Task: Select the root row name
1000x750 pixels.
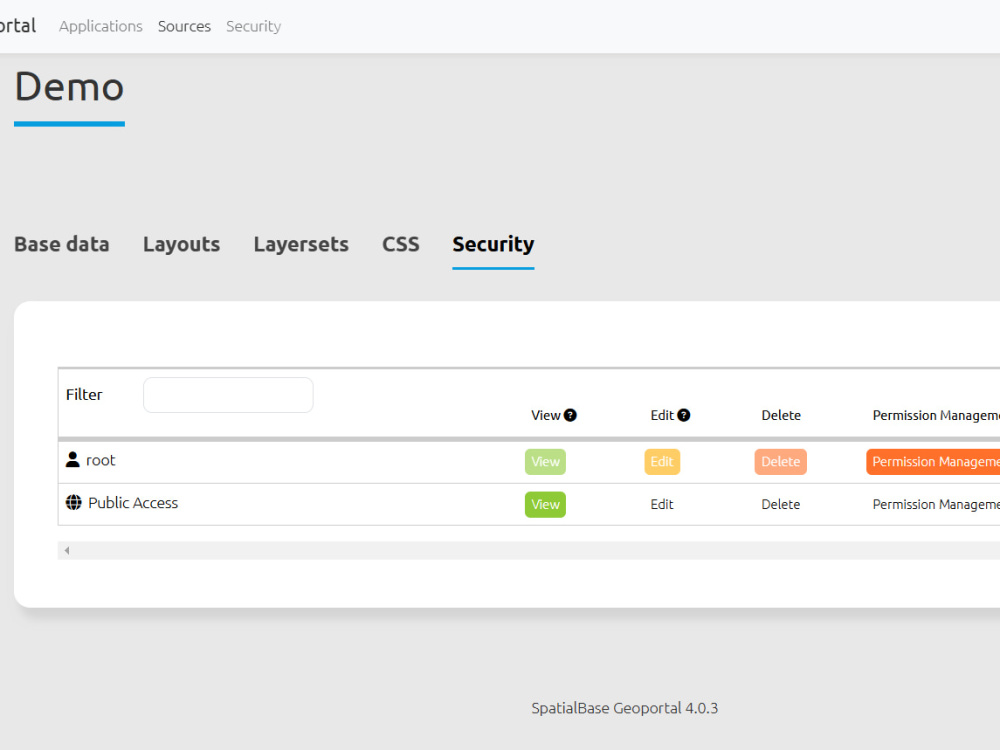Action: 101,460
